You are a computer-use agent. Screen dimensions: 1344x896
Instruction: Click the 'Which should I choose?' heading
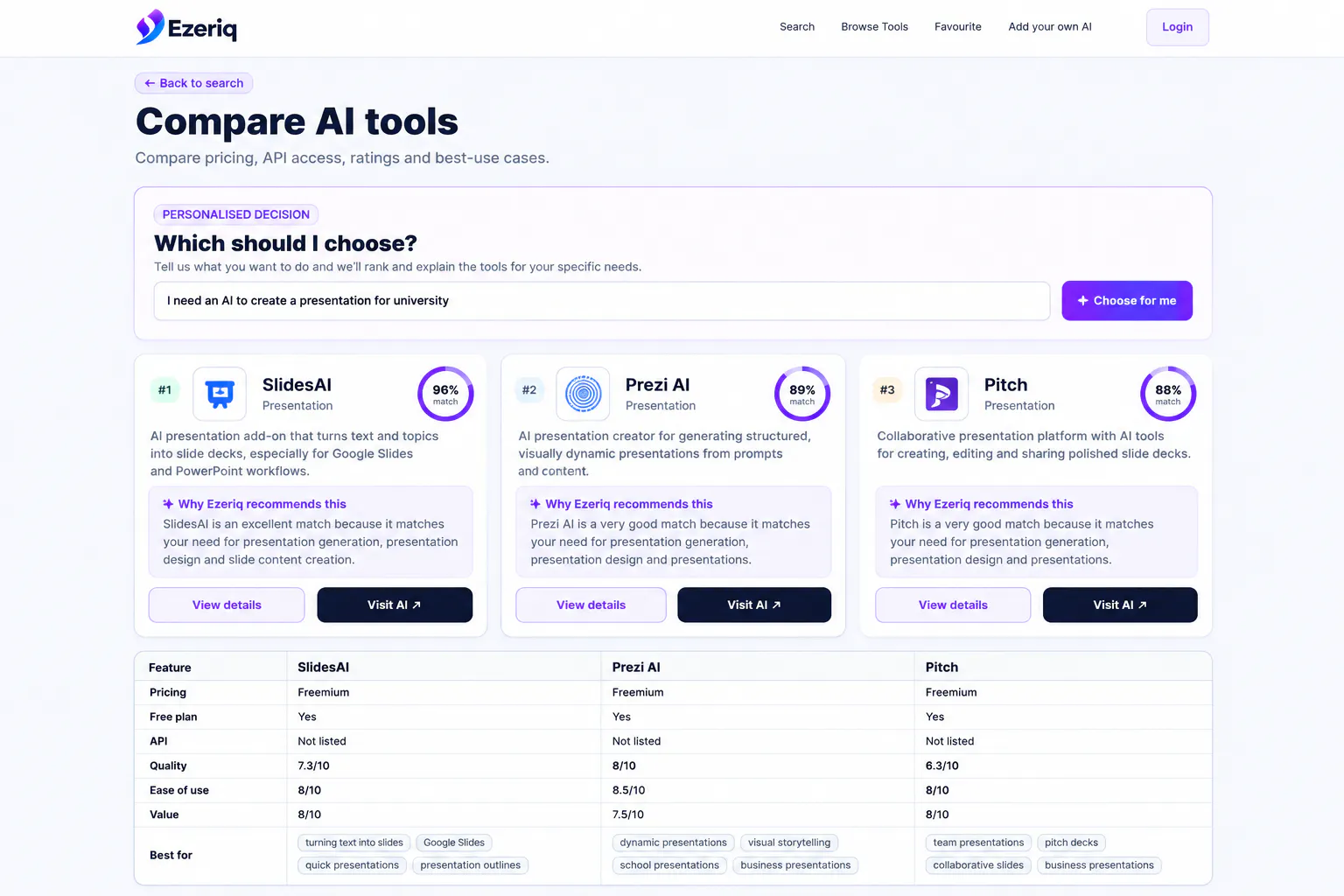(285, 243)
